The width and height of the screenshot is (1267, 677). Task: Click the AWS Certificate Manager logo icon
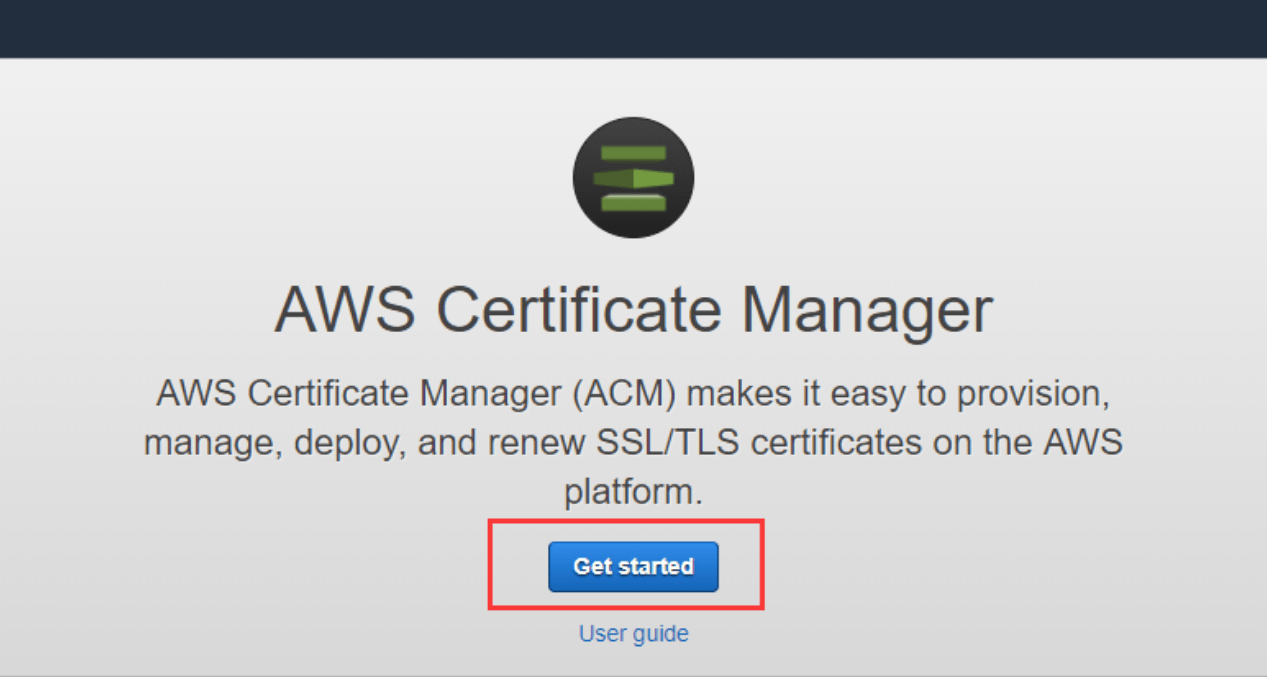[x=633, y=177]
